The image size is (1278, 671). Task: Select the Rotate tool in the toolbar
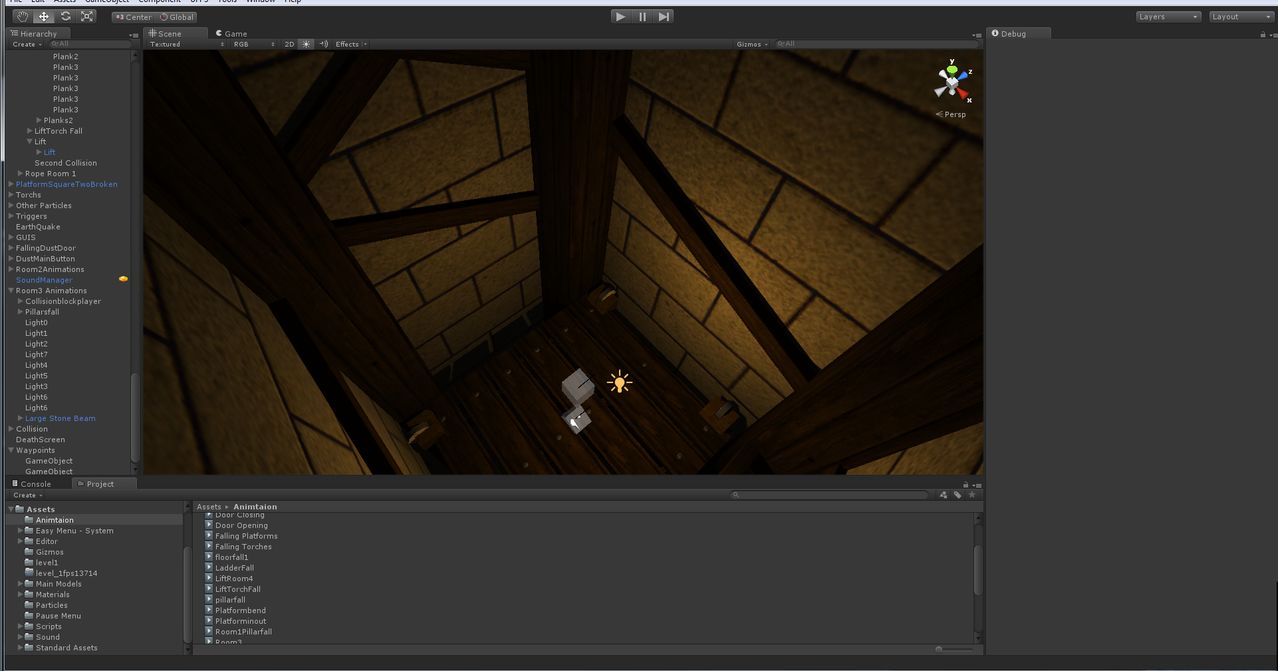click(x=66, y=16)
